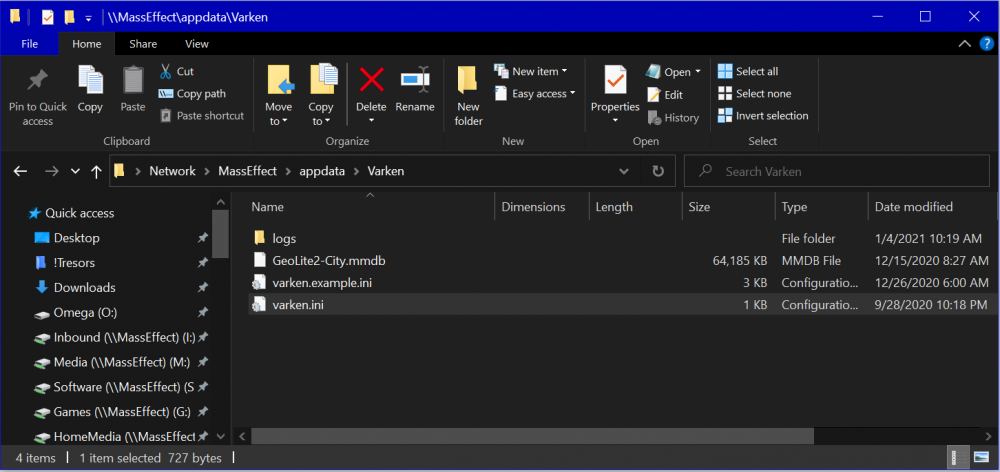Open the Copy to menu
The height and width of the screenshot is (472, 1000).
click(x=321, y=96)
